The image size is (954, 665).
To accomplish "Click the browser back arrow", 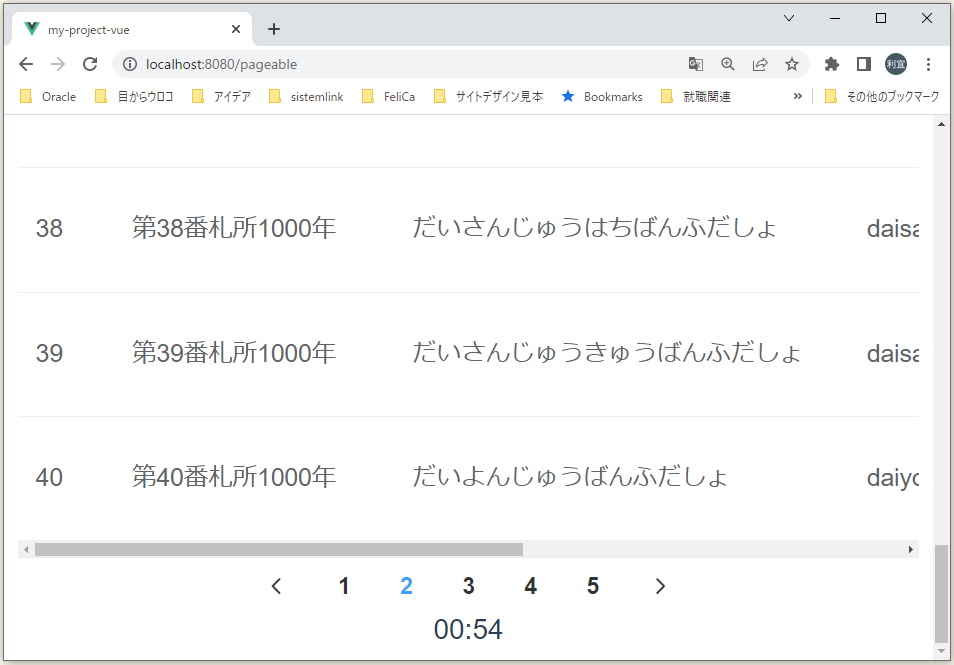I will pos(26,62).
